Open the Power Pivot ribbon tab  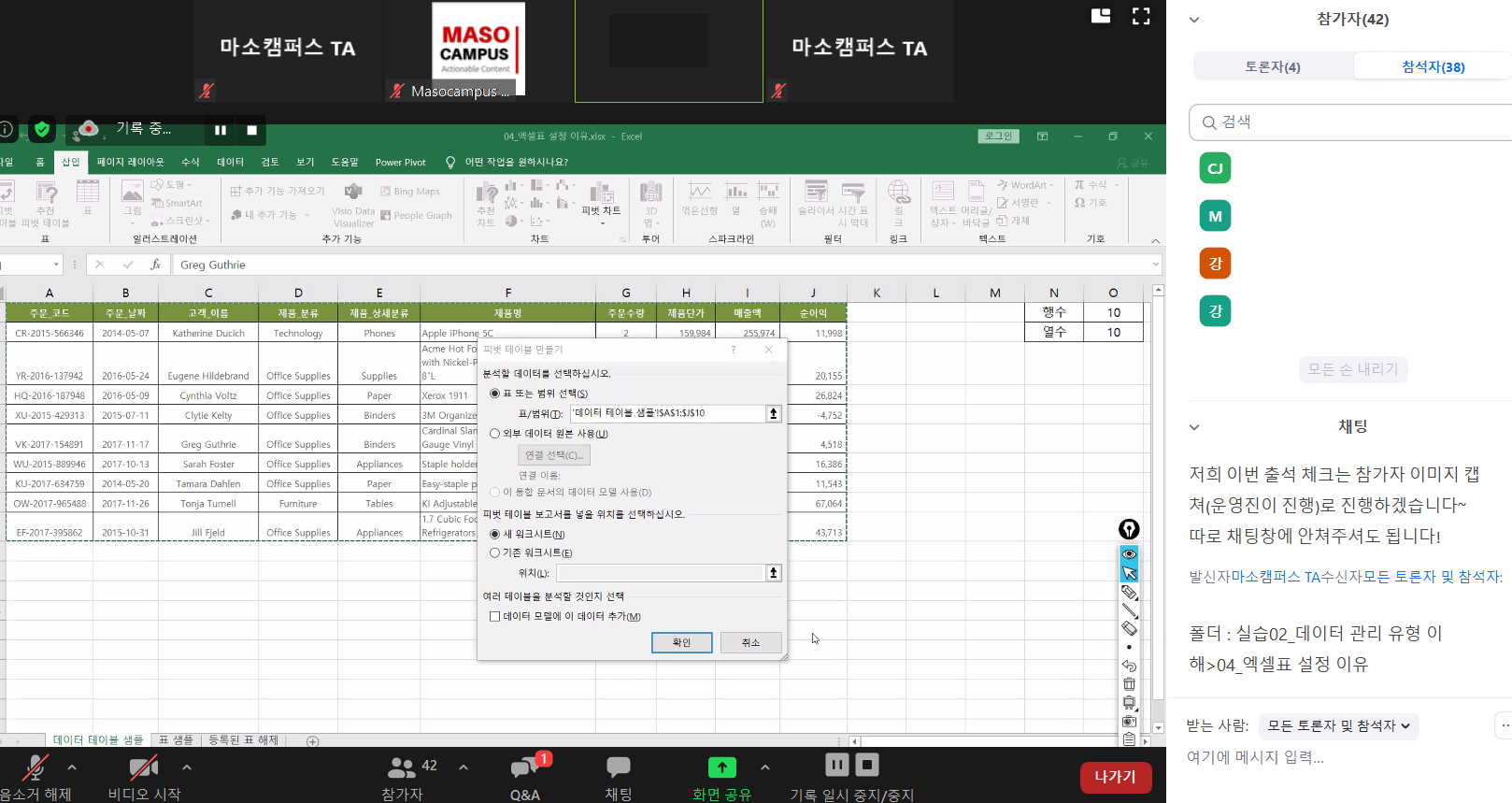pos(400,163)
